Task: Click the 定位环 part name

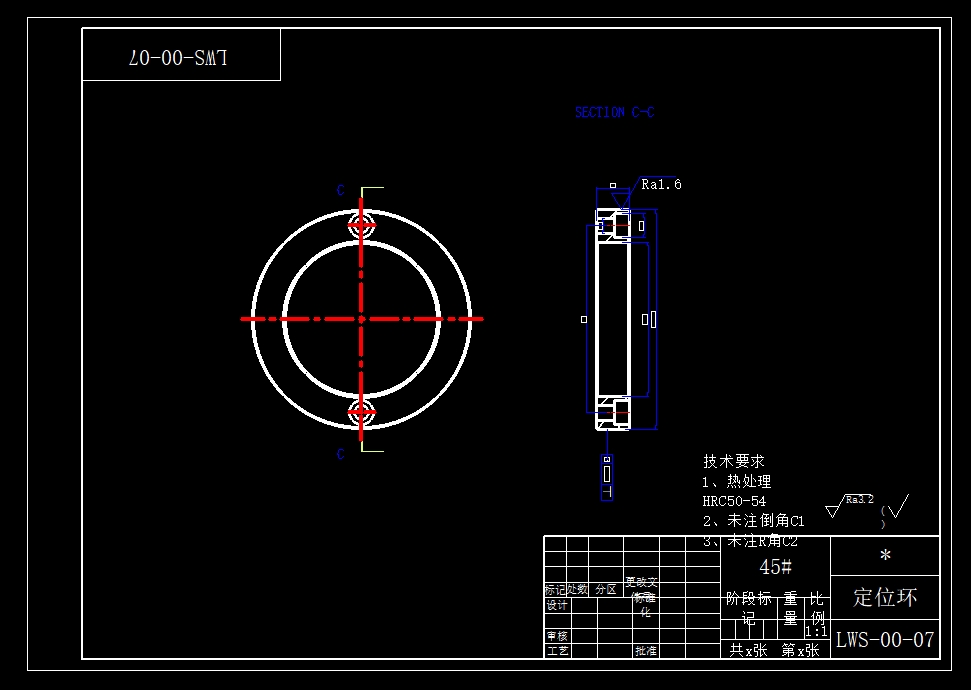Action: point(885,597)
